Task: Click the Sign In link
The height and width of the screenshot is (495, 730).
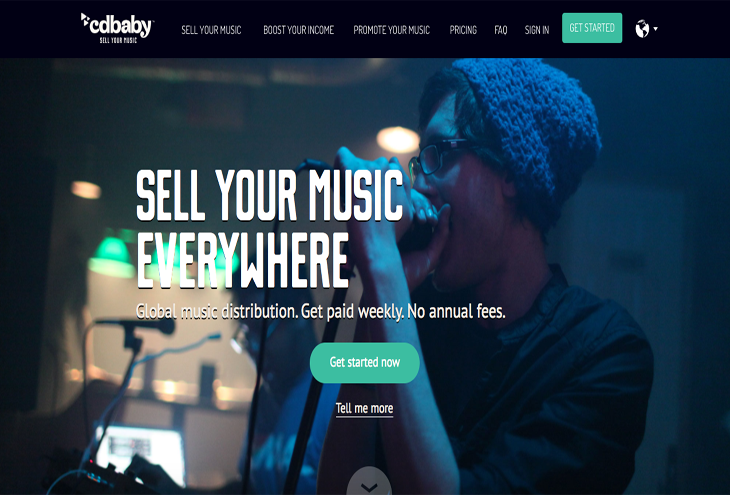Action: 537,30
